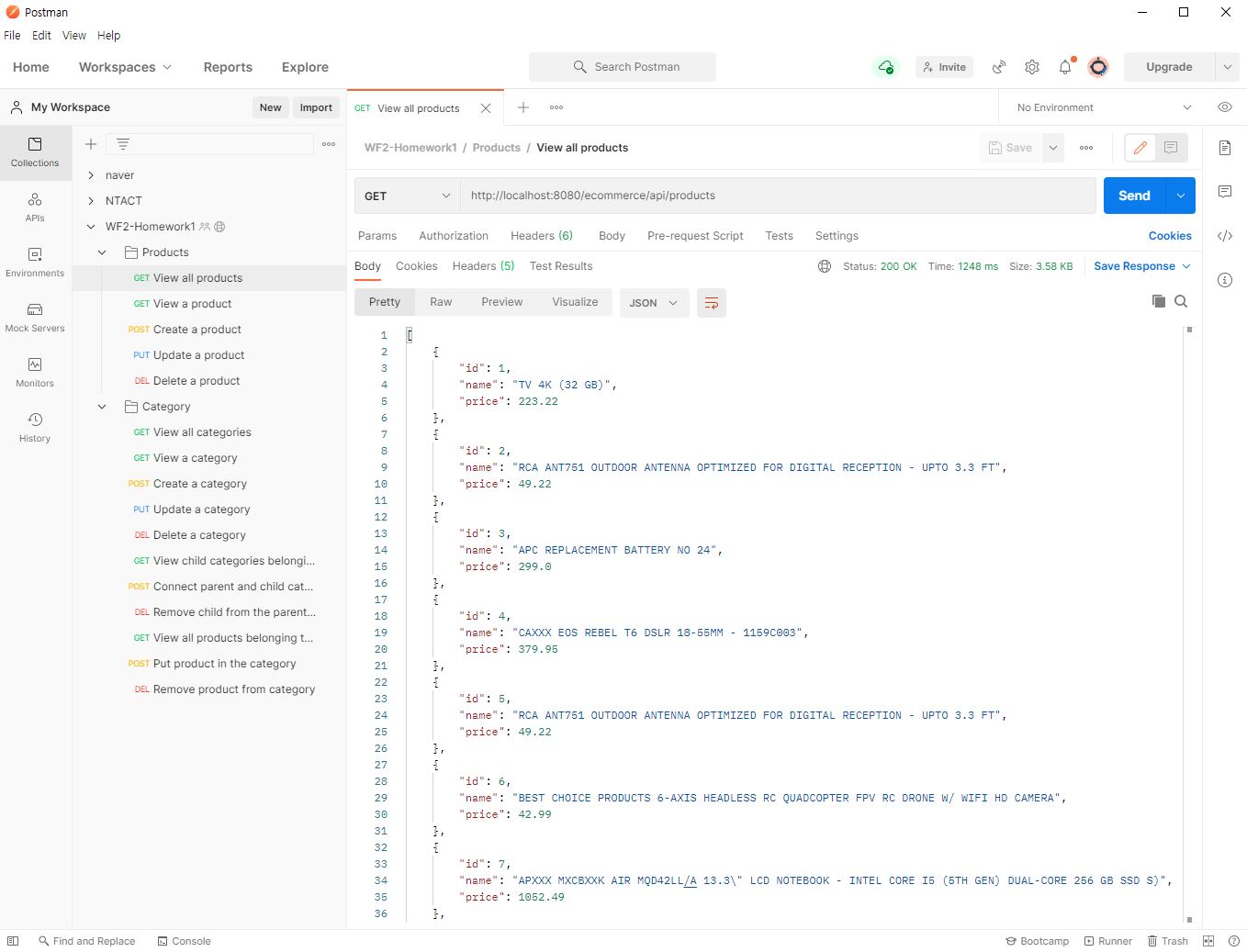This screenshot has width=1247, height=952.
Task: Open the Monitors sidebar panel
Action: point(35,373)
